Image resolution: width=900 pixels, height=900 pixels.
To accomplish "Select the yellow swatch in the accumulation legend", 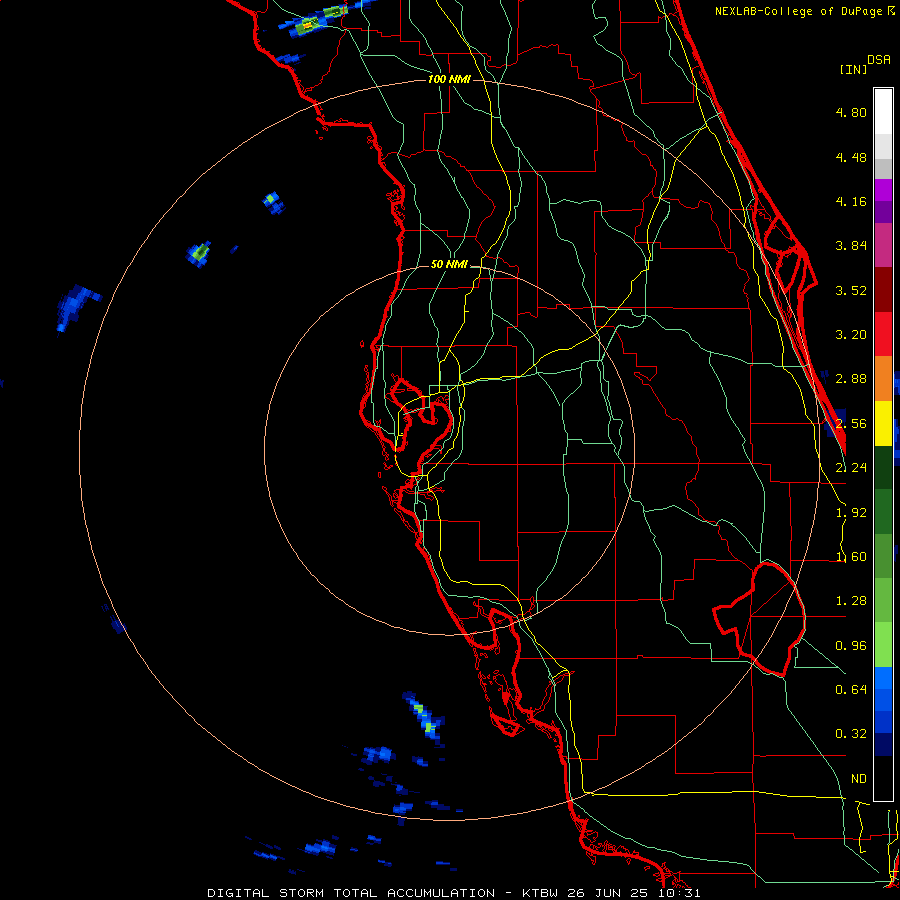I will click(883, 423).
